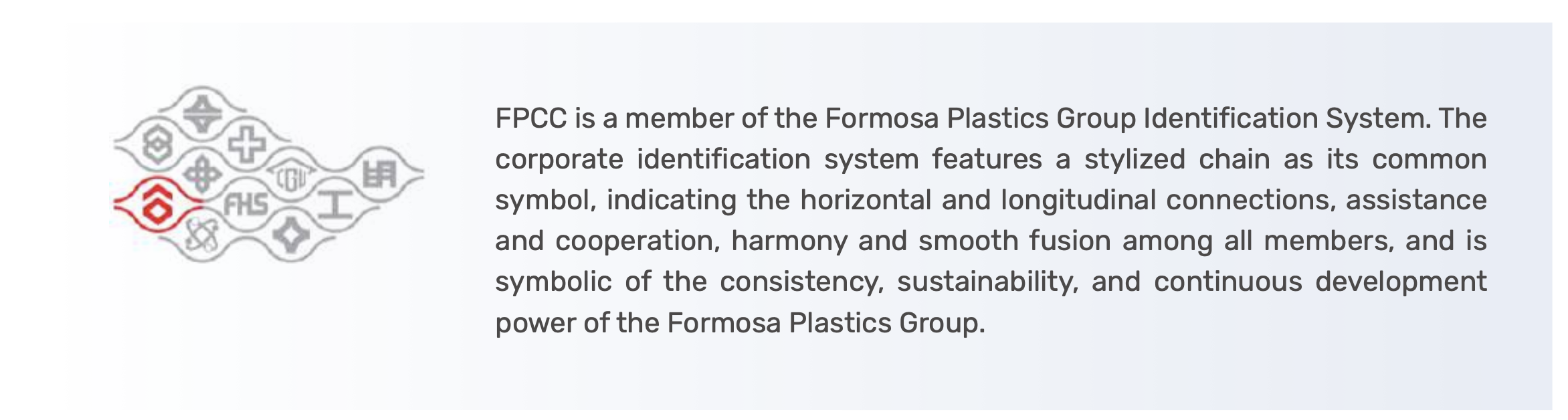Click the gray figure-eight hexagon emblem
The image size is (1568, 420).
pyautogui.click(x=156, y=144)
